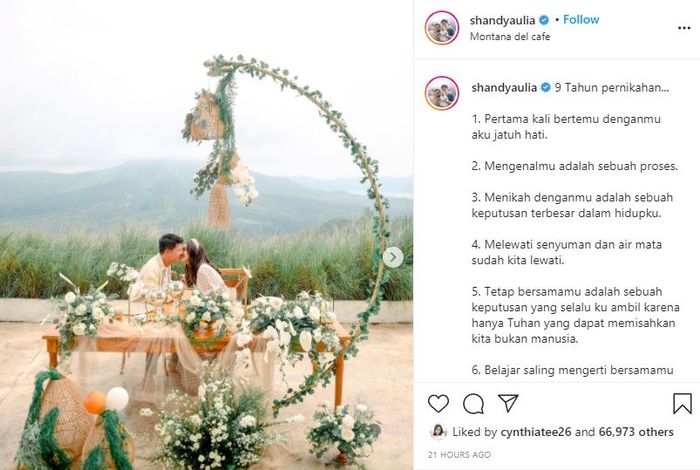700x470 pixels.
Task: Open shandyaulia profile from header username
Action: pyautogui.click(x=502, y=20)
